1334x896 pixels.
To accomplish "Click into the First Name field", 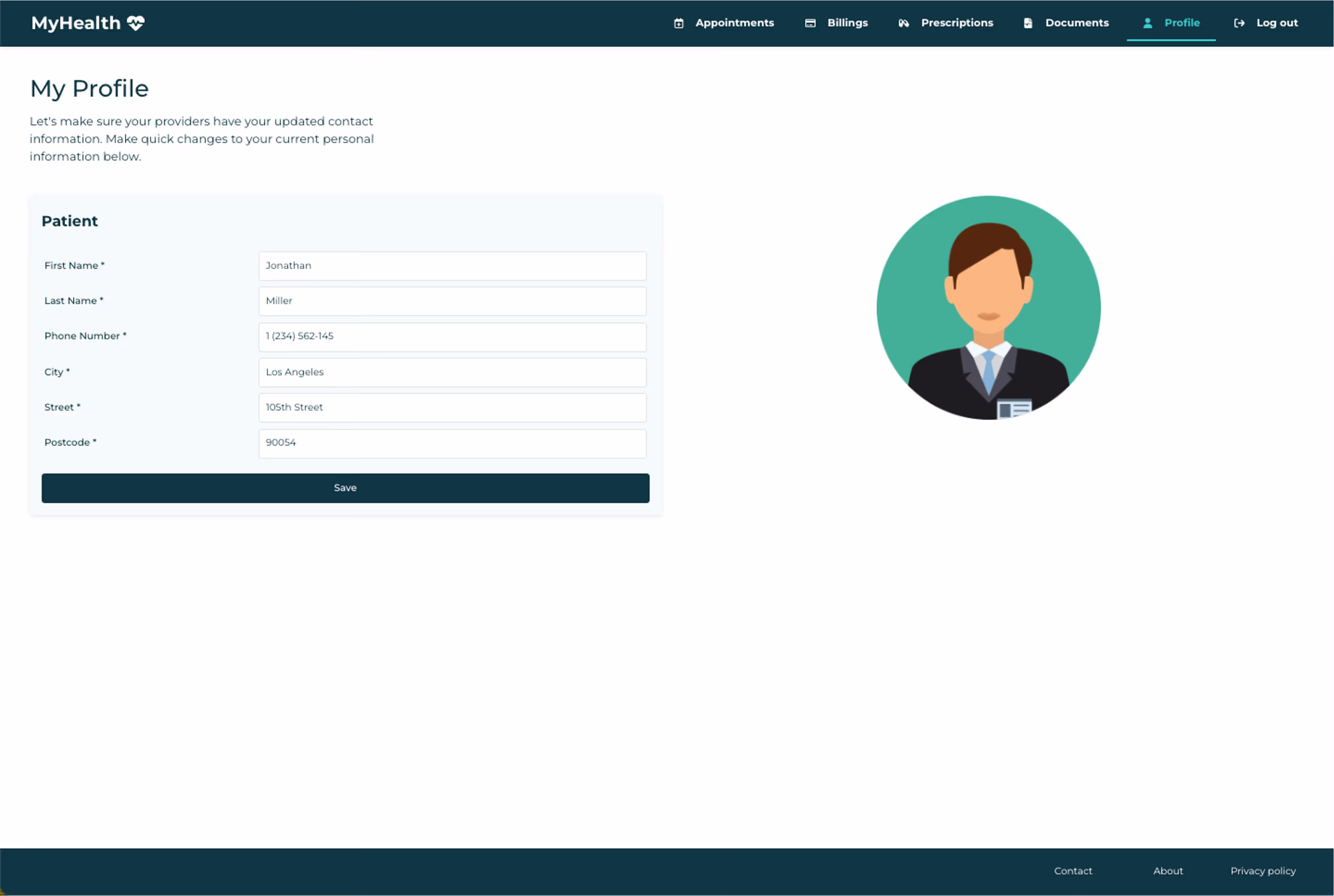I will pyautogui.click(x=452, y=266).
